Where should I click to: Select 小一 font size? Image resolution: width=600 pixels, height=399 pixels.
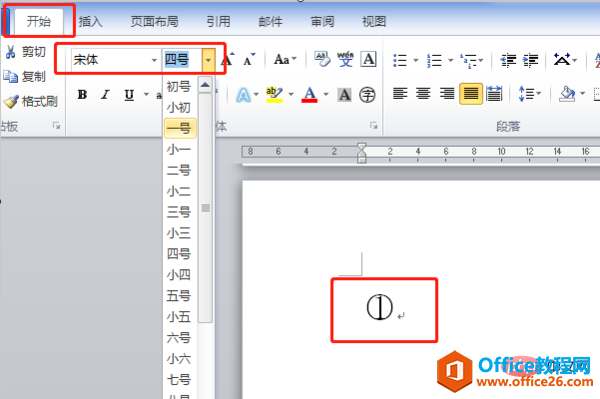179,149
